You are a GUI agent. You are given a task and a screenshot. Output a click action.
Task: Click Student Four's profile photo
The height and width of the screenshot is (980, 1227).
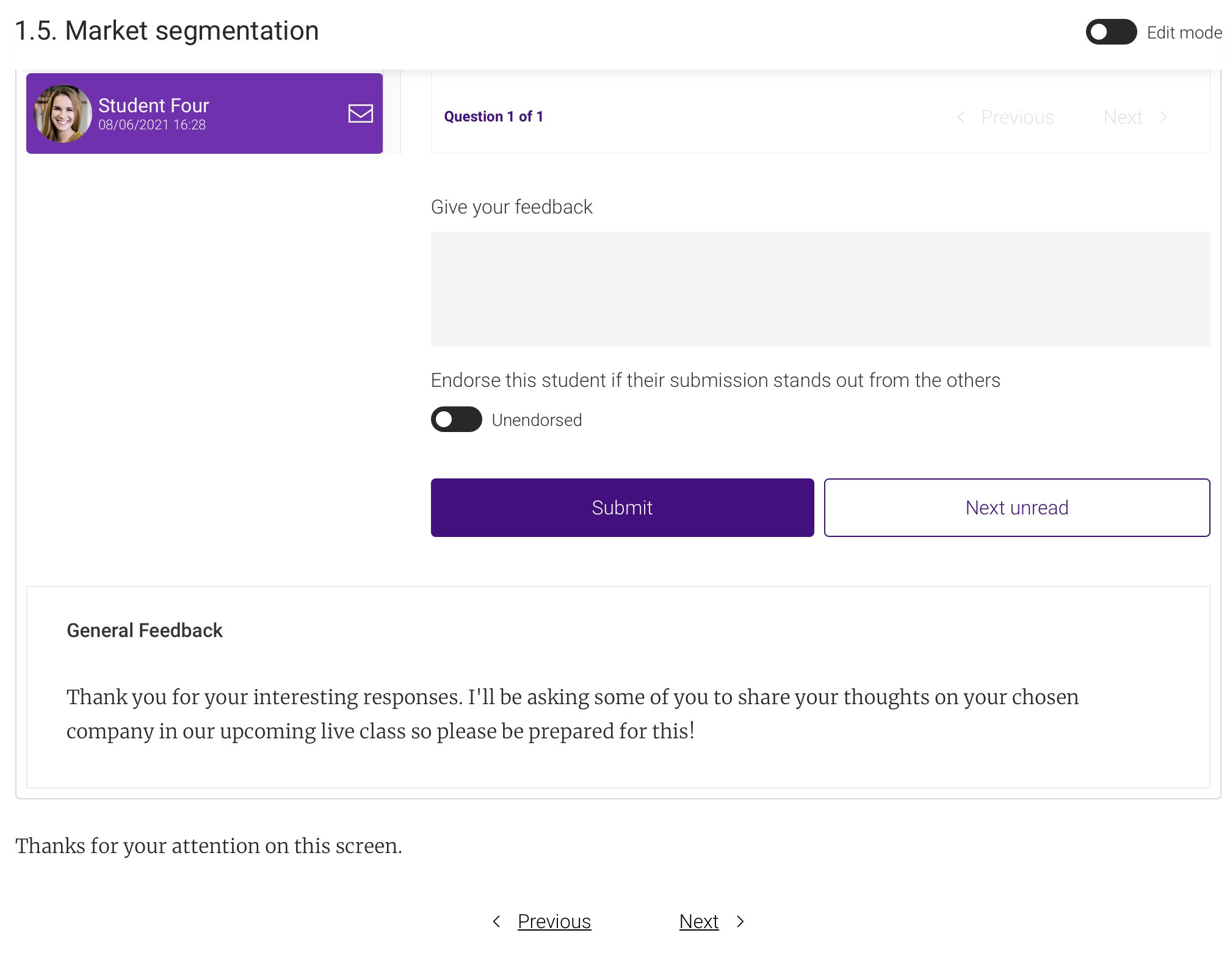click(x=63, y=114)
